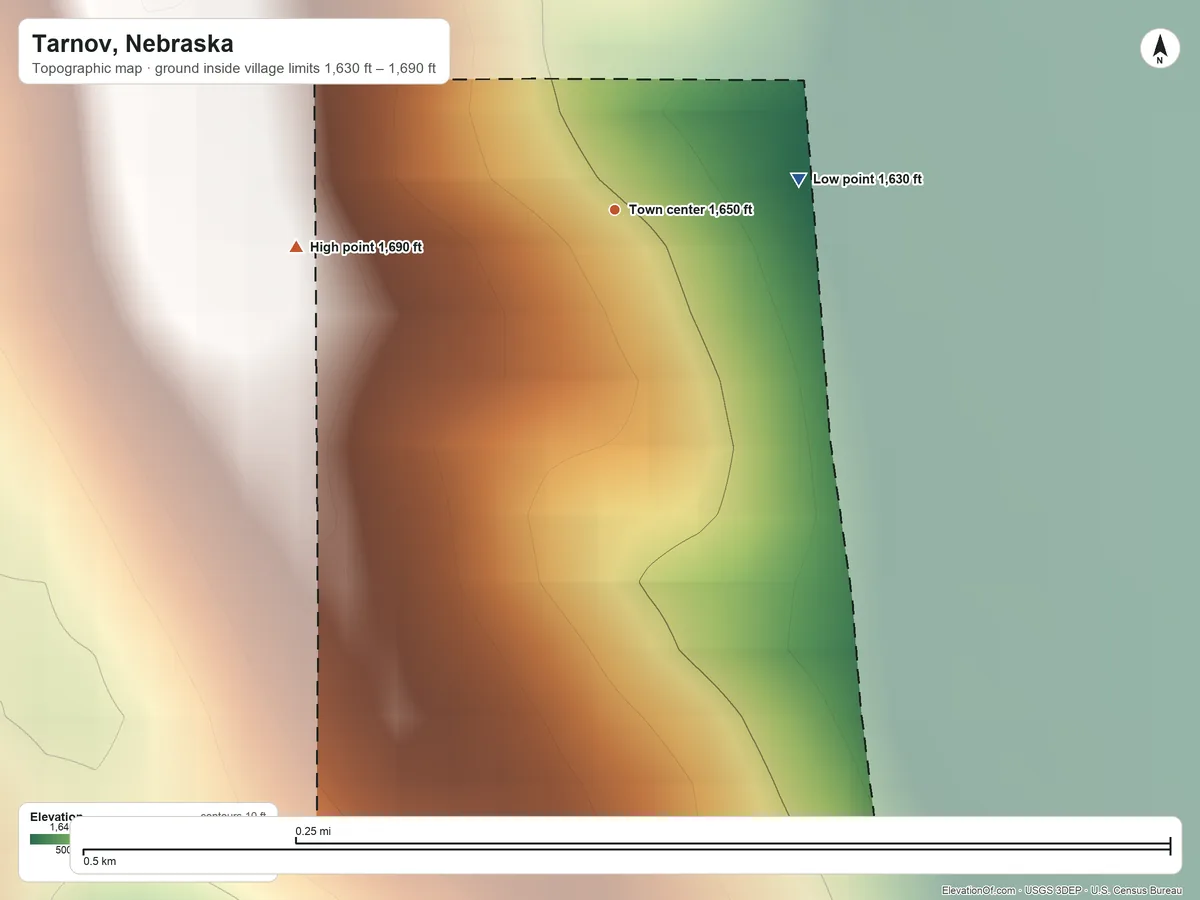Click the Low point blue triangle marker
Screen dimensions: 1200x900
(798, 180)
